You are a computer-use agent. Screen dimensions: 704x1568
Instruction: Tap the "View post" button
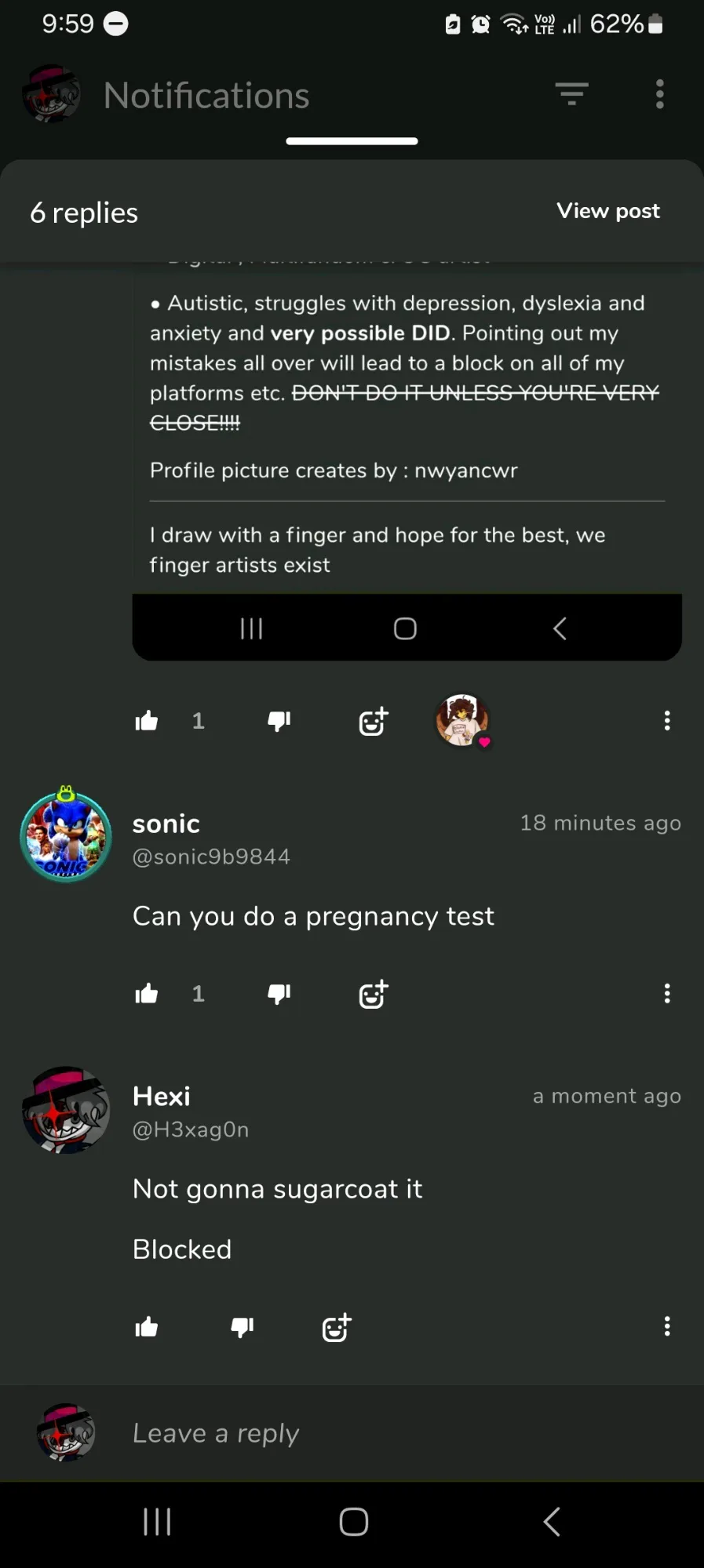(608, 211)
